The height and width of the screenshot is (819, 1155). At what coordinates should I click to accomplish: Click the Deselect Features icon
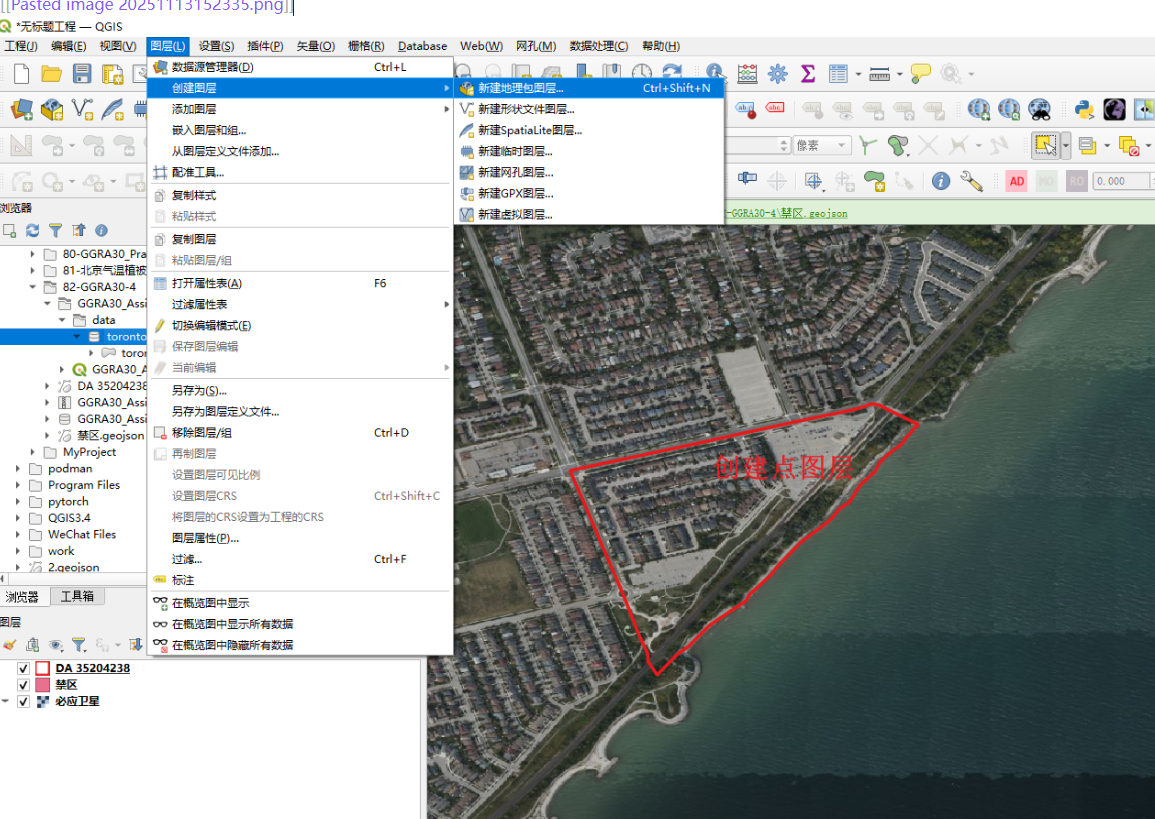point(1128,145)
